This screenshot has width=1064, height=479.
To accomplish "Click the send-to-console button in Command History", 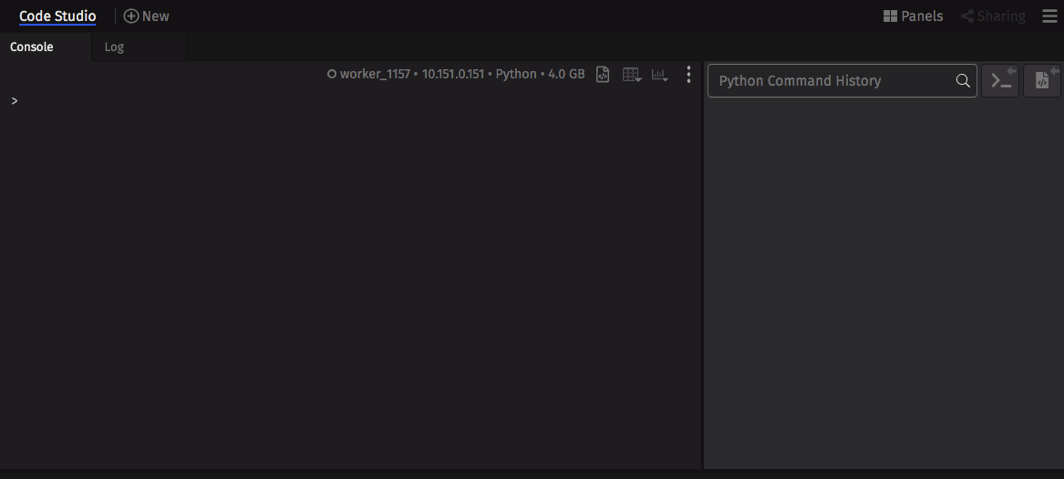I will click(x=1000, y=81).
